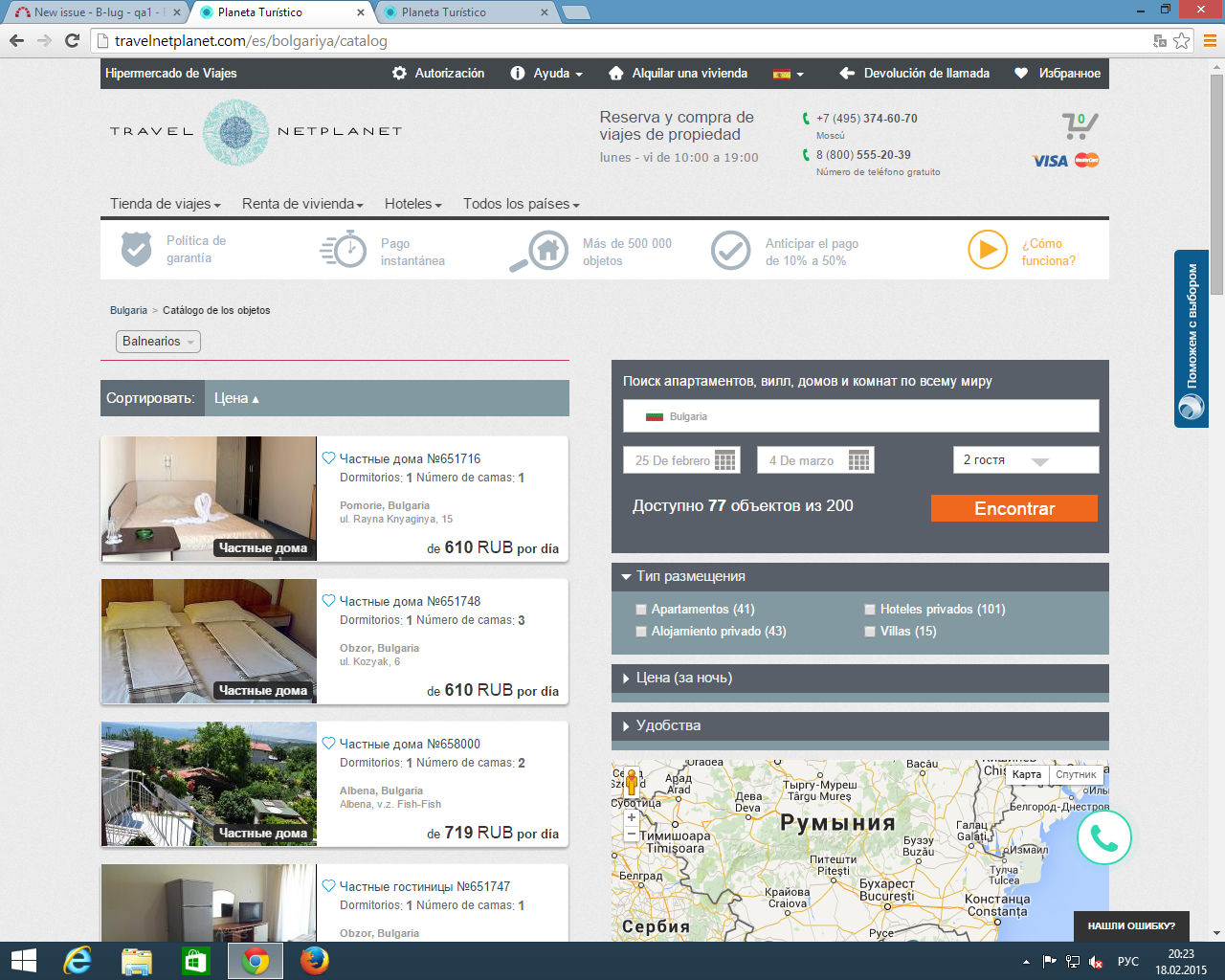Favorite listing №651716 with heart icon
This screenshot has height=980, width=1225.
coord(328,458)
